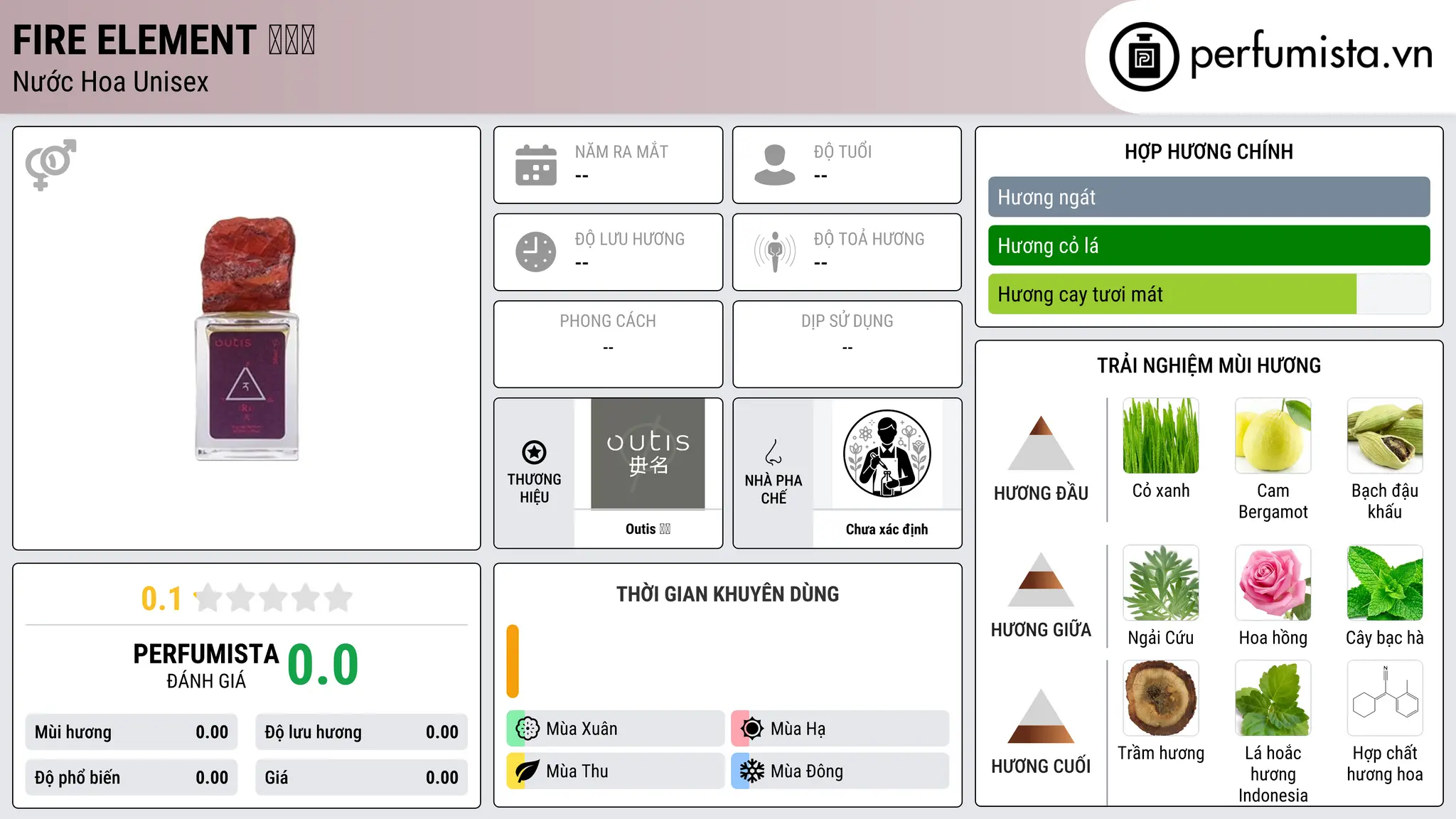Image resolution: width=1456 pixels, height=819 pixels.
Task: Click the orange recommended-time bar
Action: [513, 661]
